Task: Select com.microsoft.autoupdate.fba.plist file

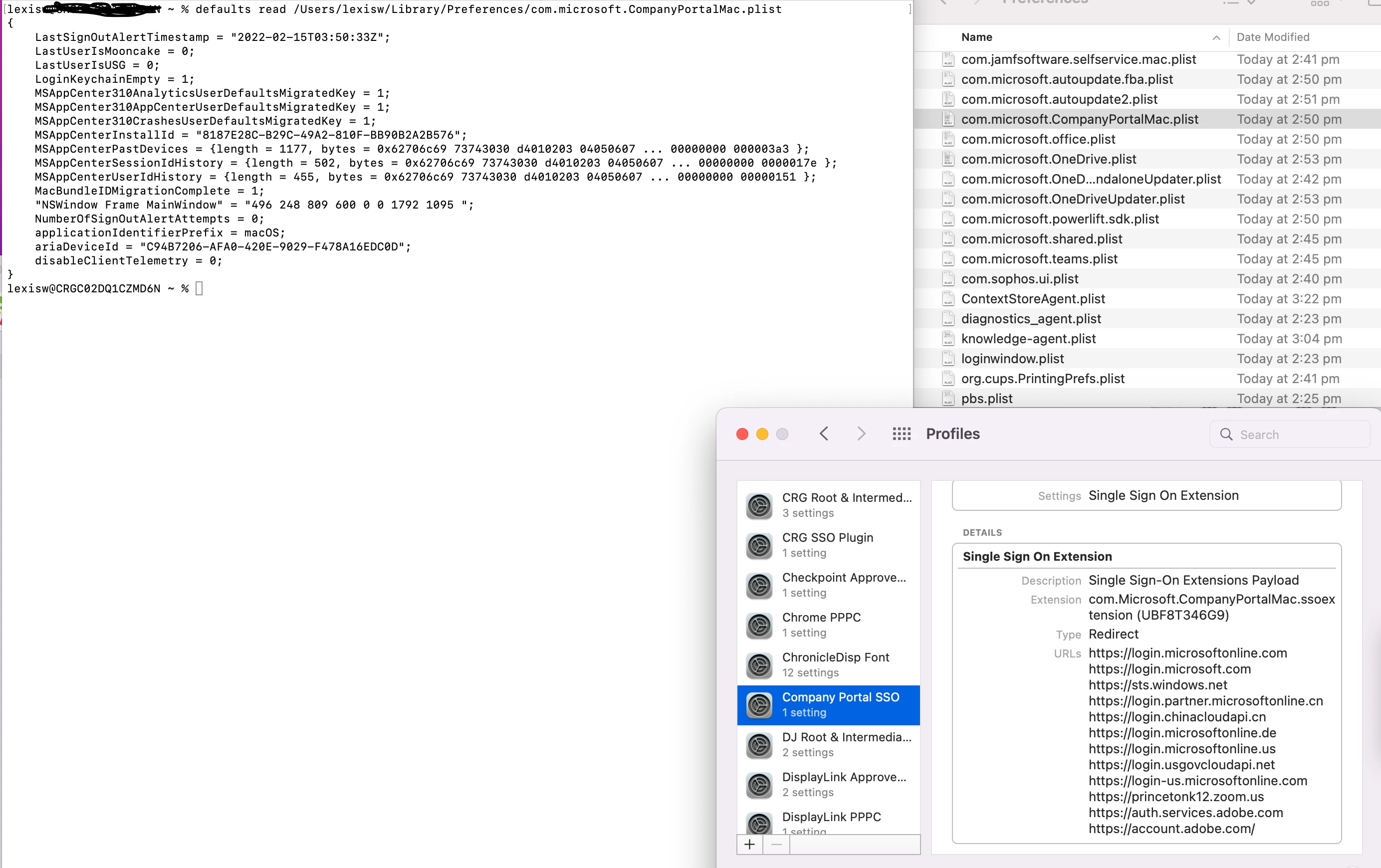Action: click(1147, 79)
